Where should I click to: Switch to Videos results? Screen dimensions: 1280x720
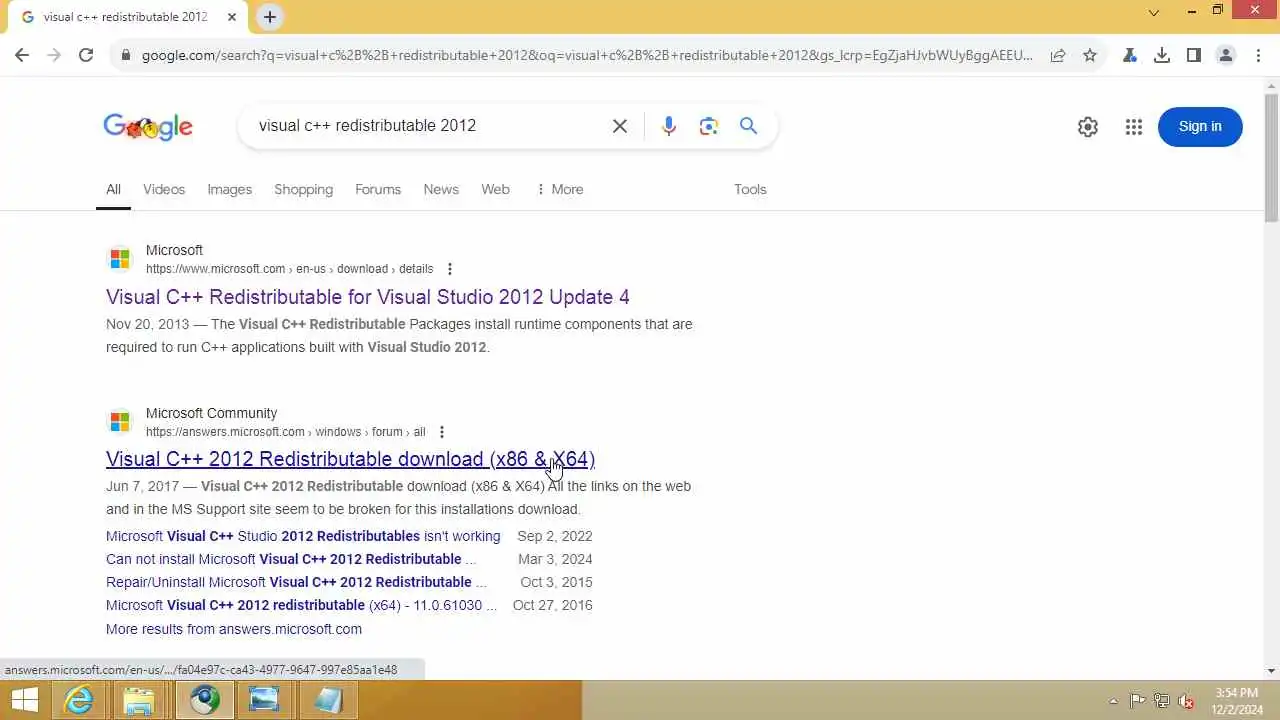(x=164, y=189)
